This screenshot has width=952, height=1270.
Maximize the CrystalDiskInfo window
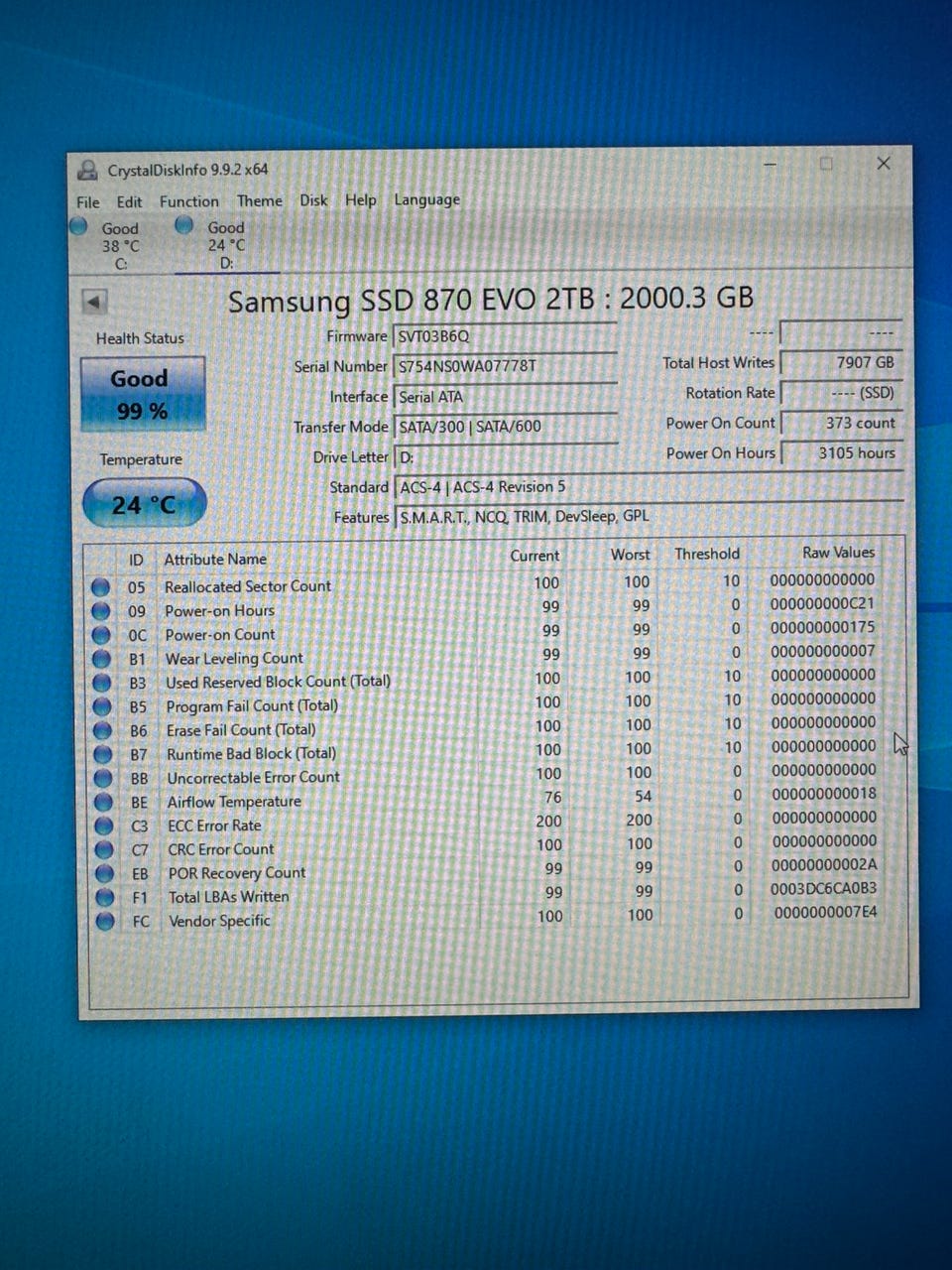click(x=826, y=164)
